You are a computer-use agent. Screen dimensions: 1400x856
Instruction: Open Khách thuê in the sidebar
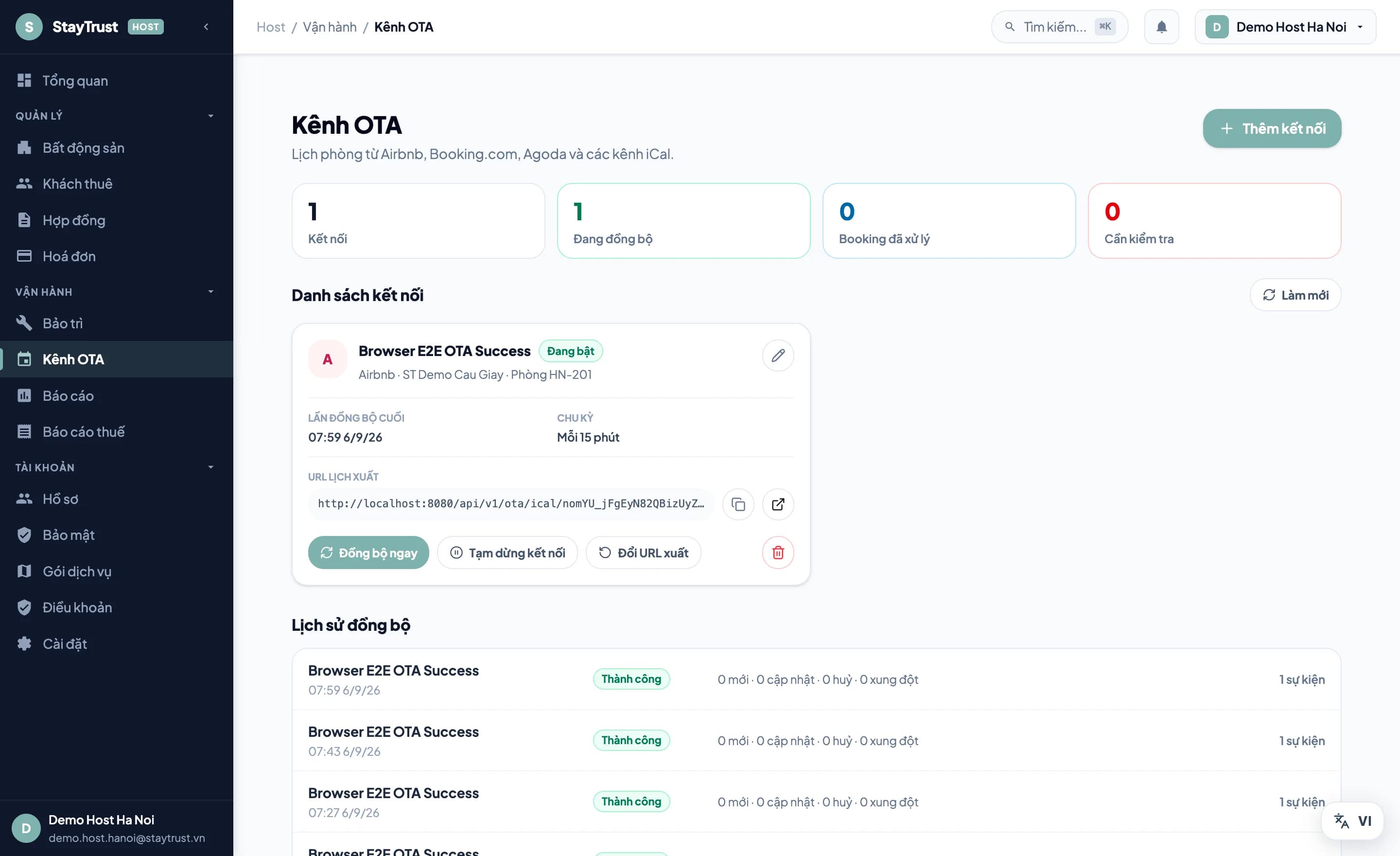pyautogui.click(x=117, y=183)
